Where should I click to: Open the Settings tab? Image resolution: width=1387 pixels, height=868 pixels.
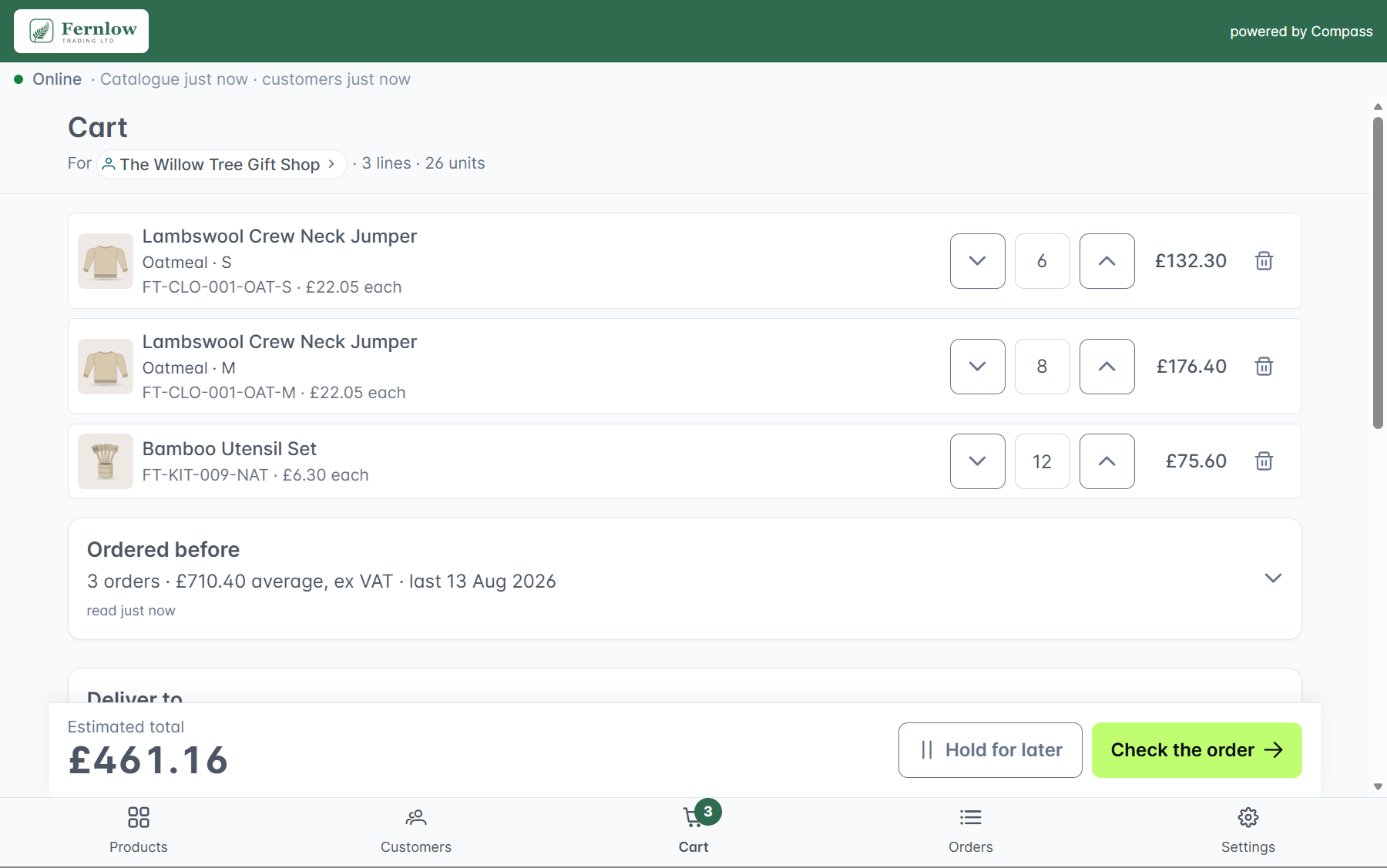pos(1248,831)
